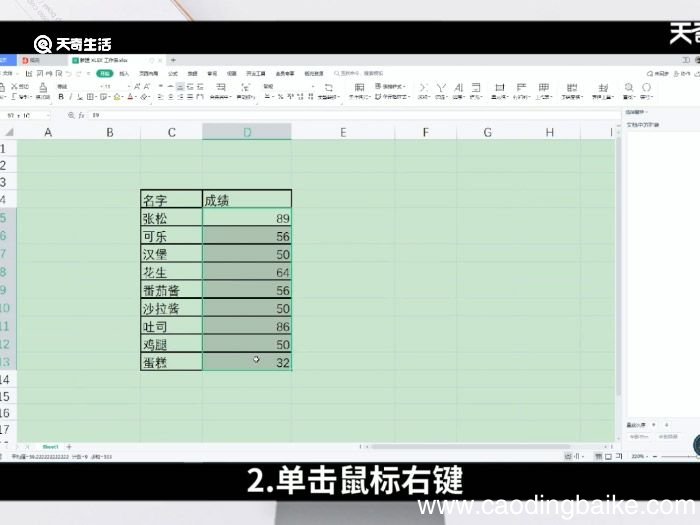Open a new document tab with plus
700x525 pixels.
click(174, 60)
